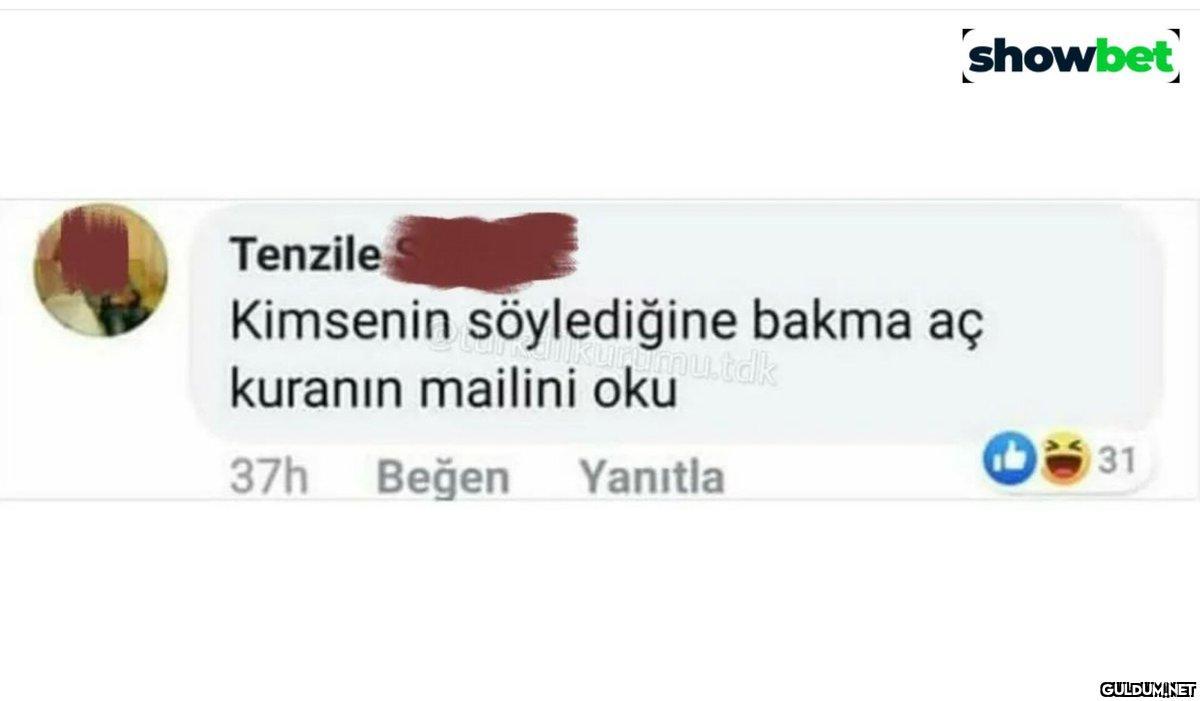View the 31 reactions count

click(1117, 460)
